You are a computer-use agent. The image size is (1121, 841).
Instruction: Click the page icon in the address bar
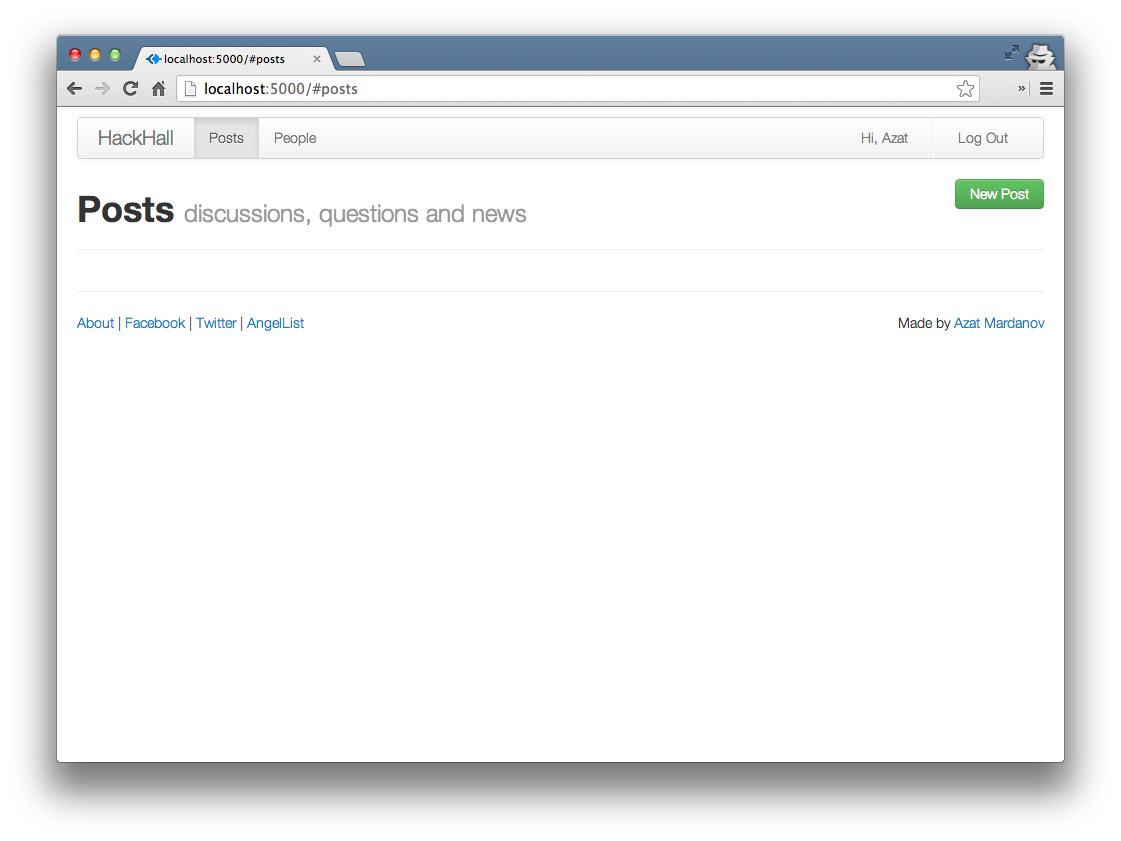(191, 88)
